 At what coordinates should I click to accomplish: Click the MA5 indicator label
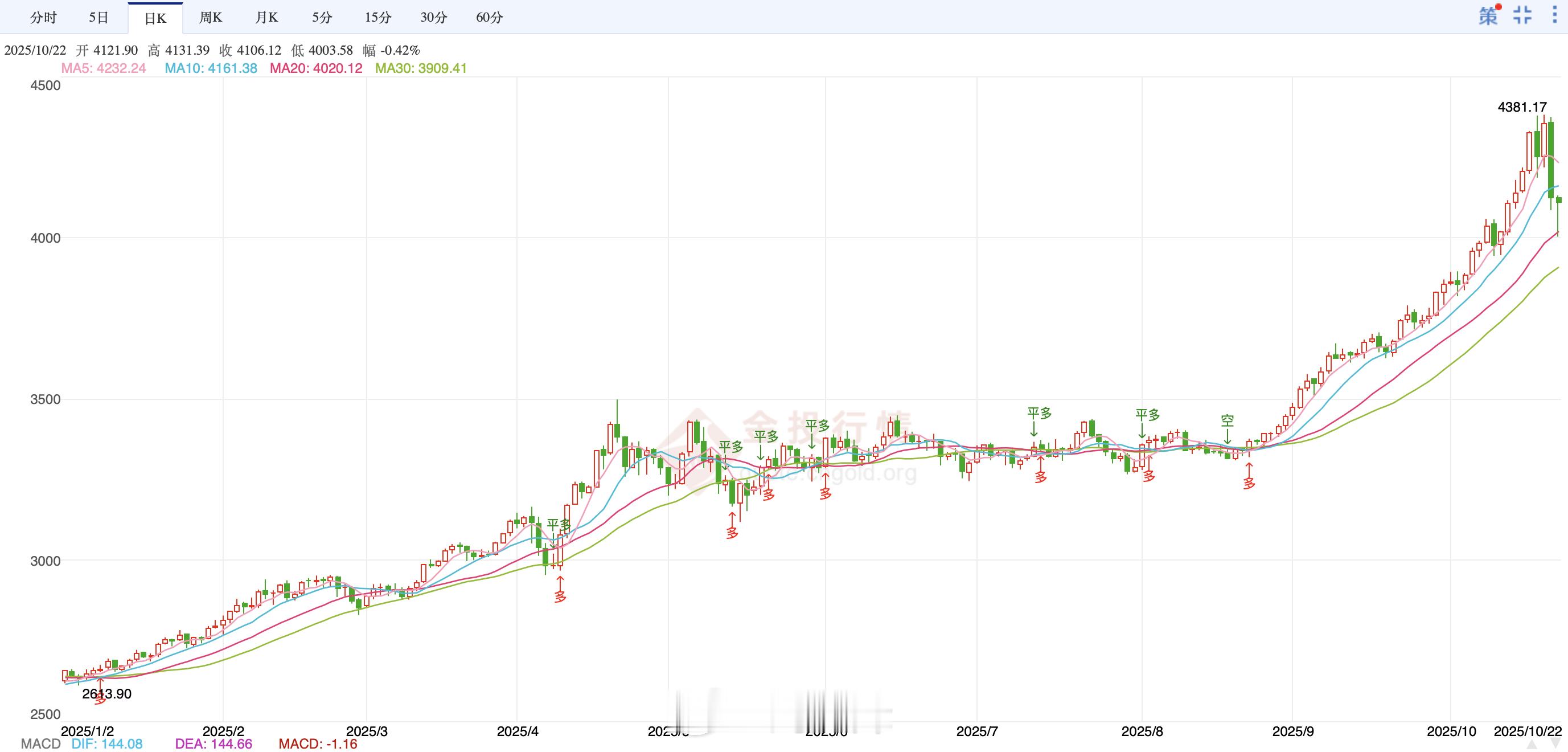[x=104, y=68]
